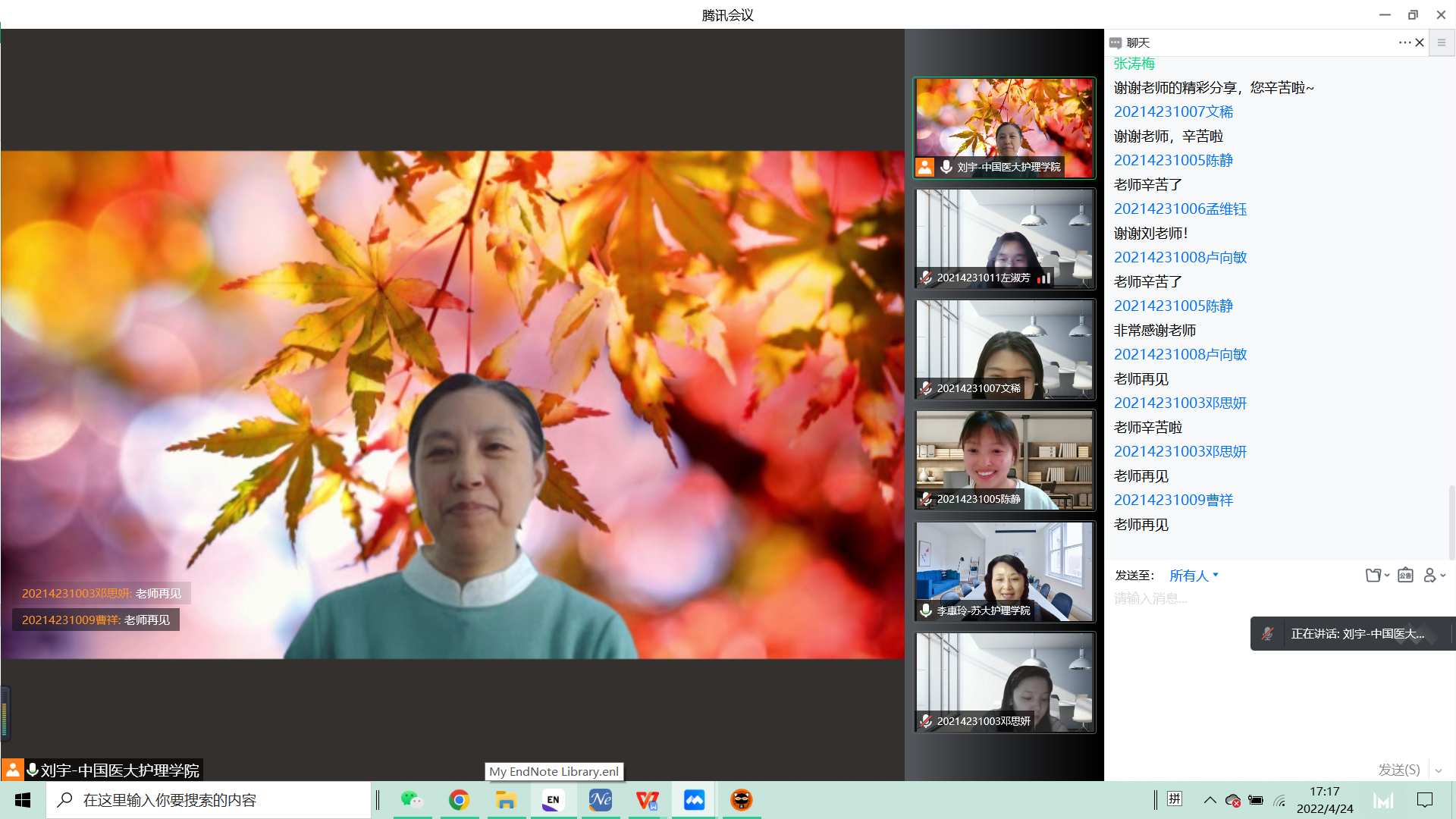Open WeChat from the taskbar
The width and height of the screenshot is (1456, 819).
point(412,800)
